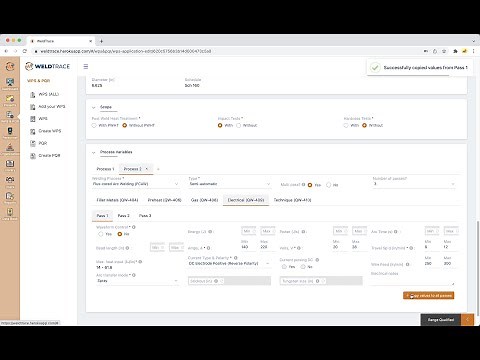
Task: Click the PQR sidebar icon
Action: coord(33,143)
